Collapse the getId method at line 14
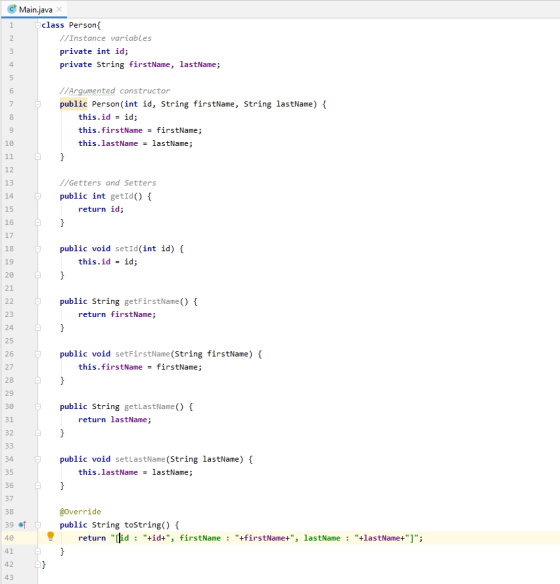Viewport: 560px width, 584px height. click(x=38, y=196)
